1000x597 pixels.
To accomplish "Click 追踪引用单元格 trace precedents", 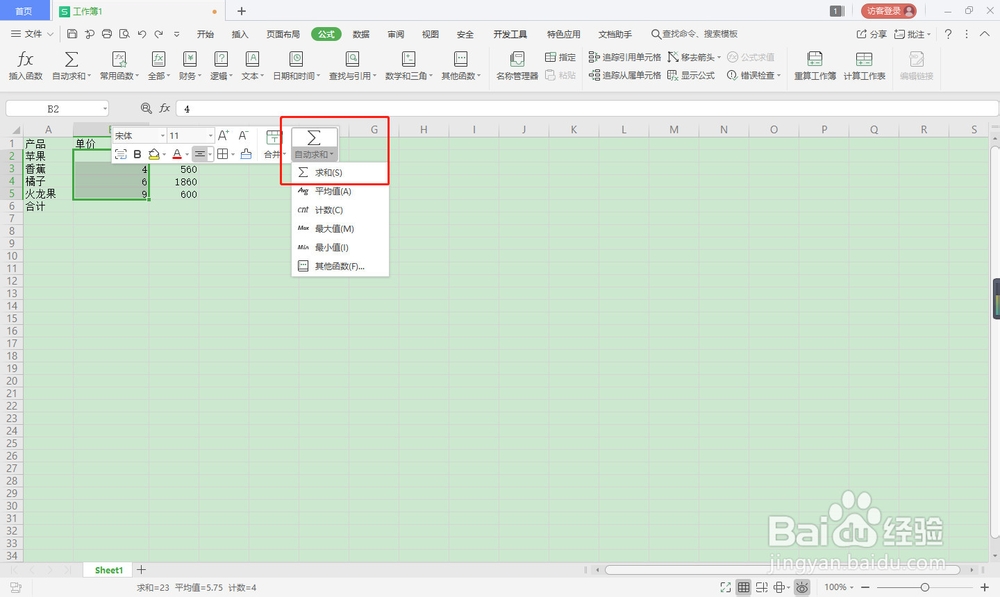I will [625, 57].
